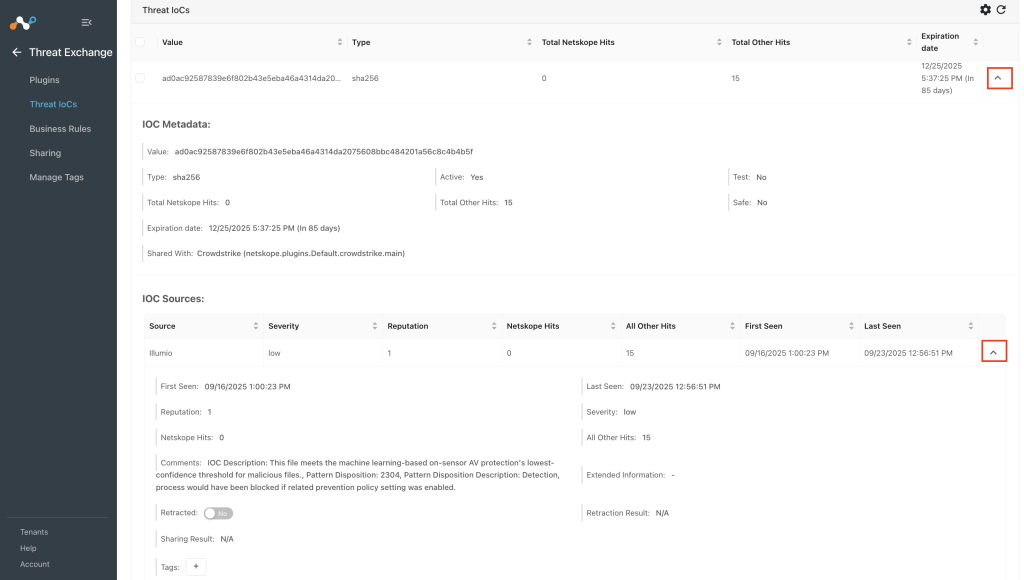The width and height of the screenshot is (1024, 580).
Task: Open the Tenants link
Action: 34,532
